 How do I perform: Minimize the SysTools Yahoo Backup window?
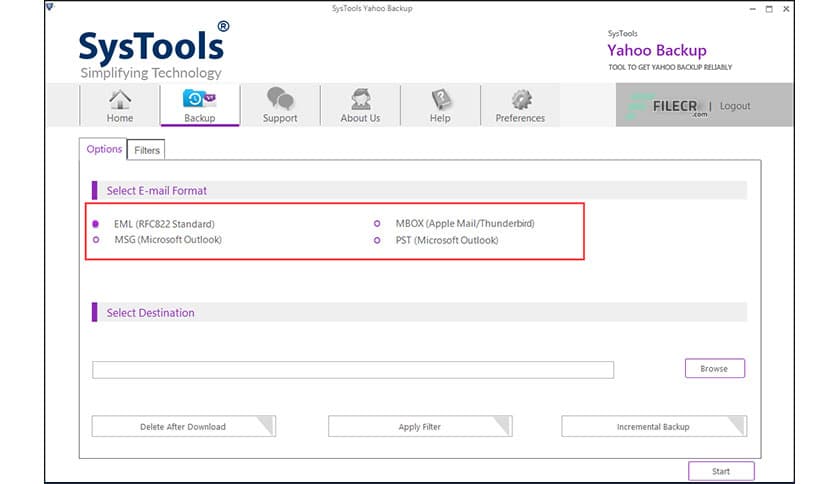click(752, 9)
